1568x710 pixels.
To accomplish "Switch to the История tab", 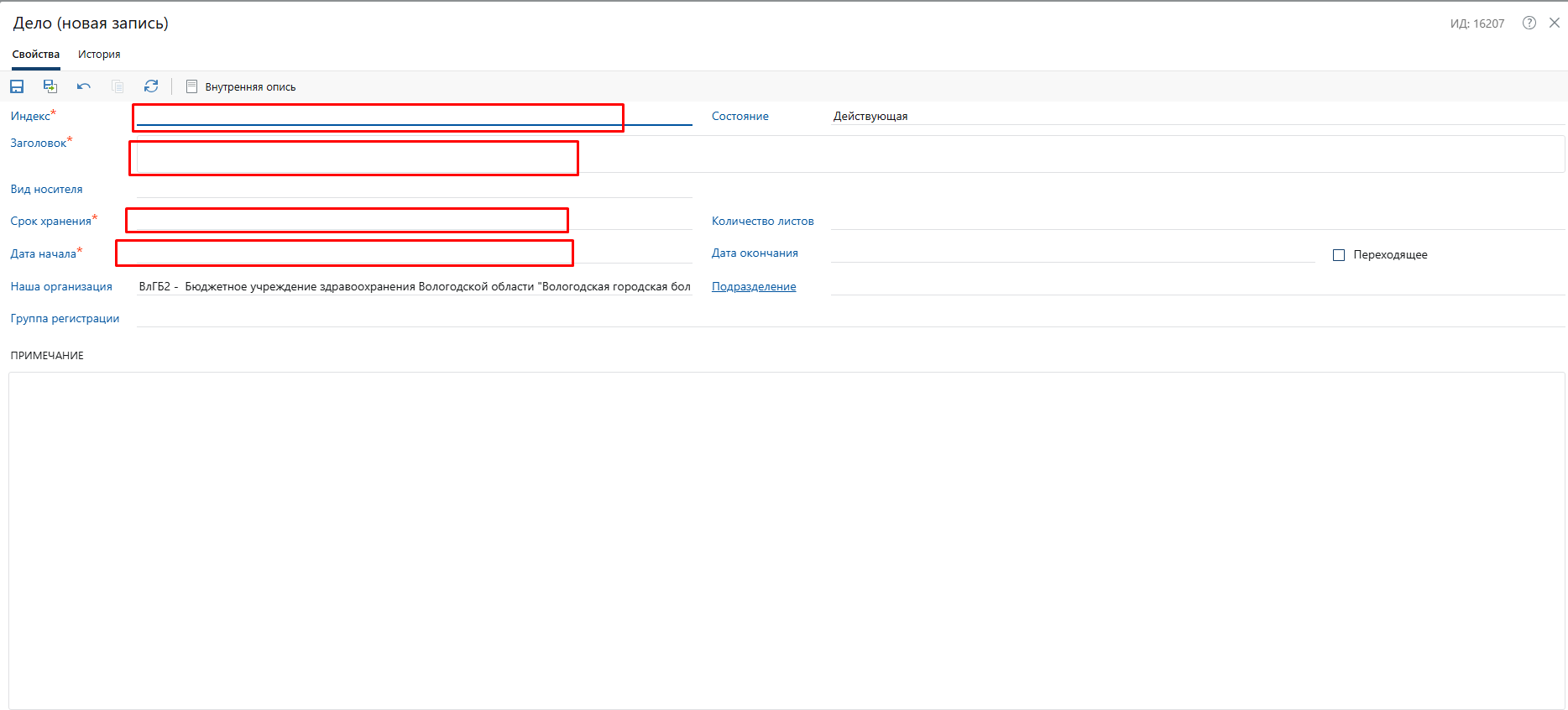I will 99,55.
